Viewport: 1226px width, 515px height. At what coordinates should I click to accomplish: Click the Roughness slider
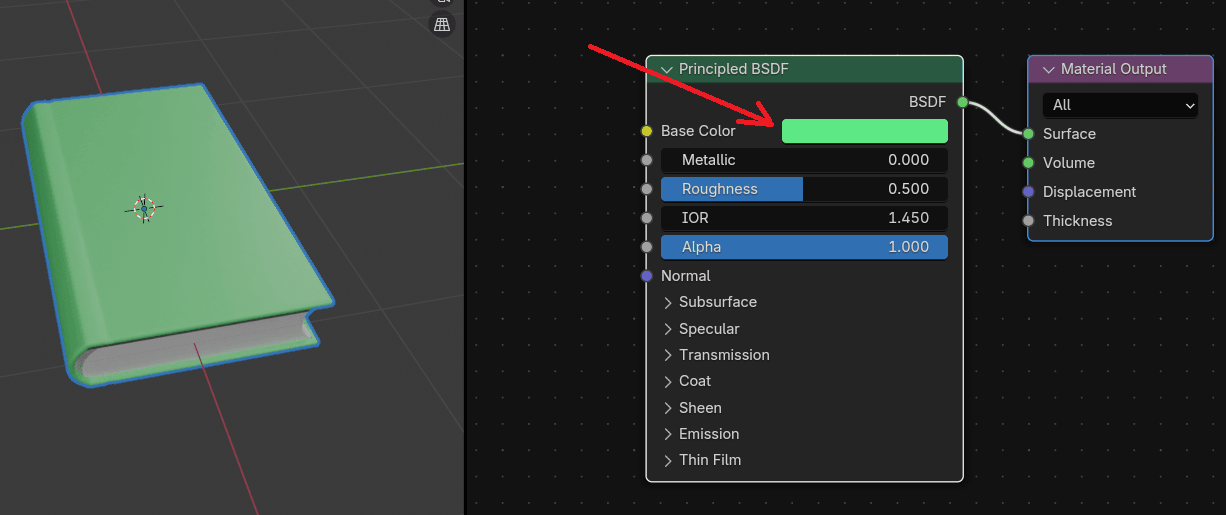click(x=804, y=189)
